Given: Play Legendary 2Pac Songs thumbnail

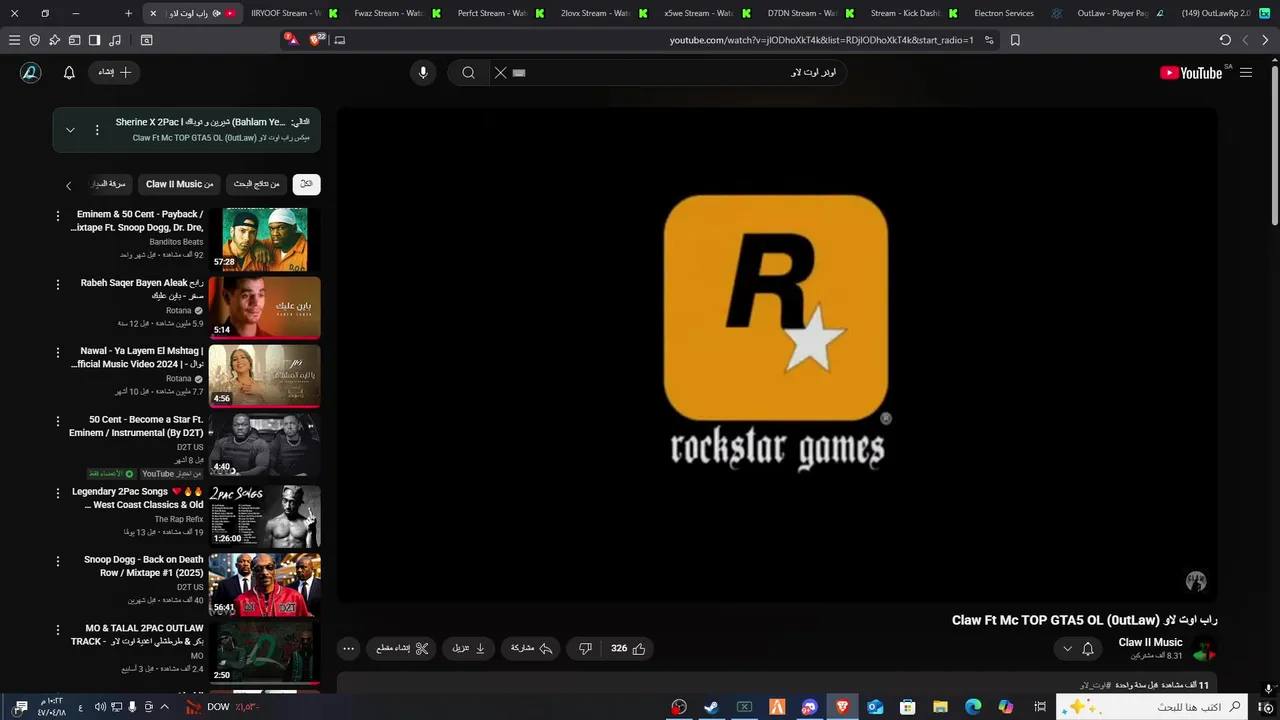Looking at the screenshot, I should [x=265, y=516].
